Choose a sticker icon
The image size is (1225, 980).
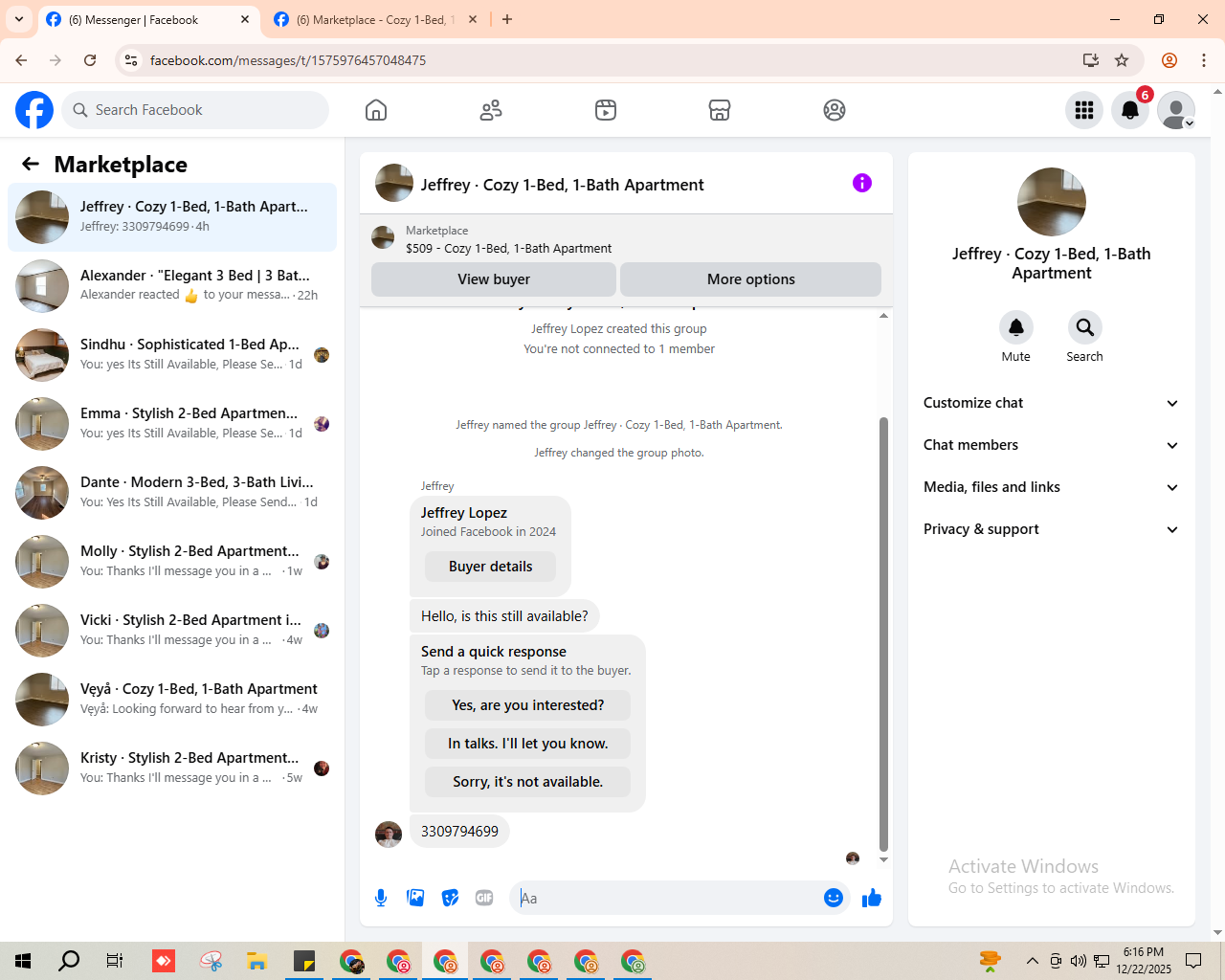(x=450, y=898)
